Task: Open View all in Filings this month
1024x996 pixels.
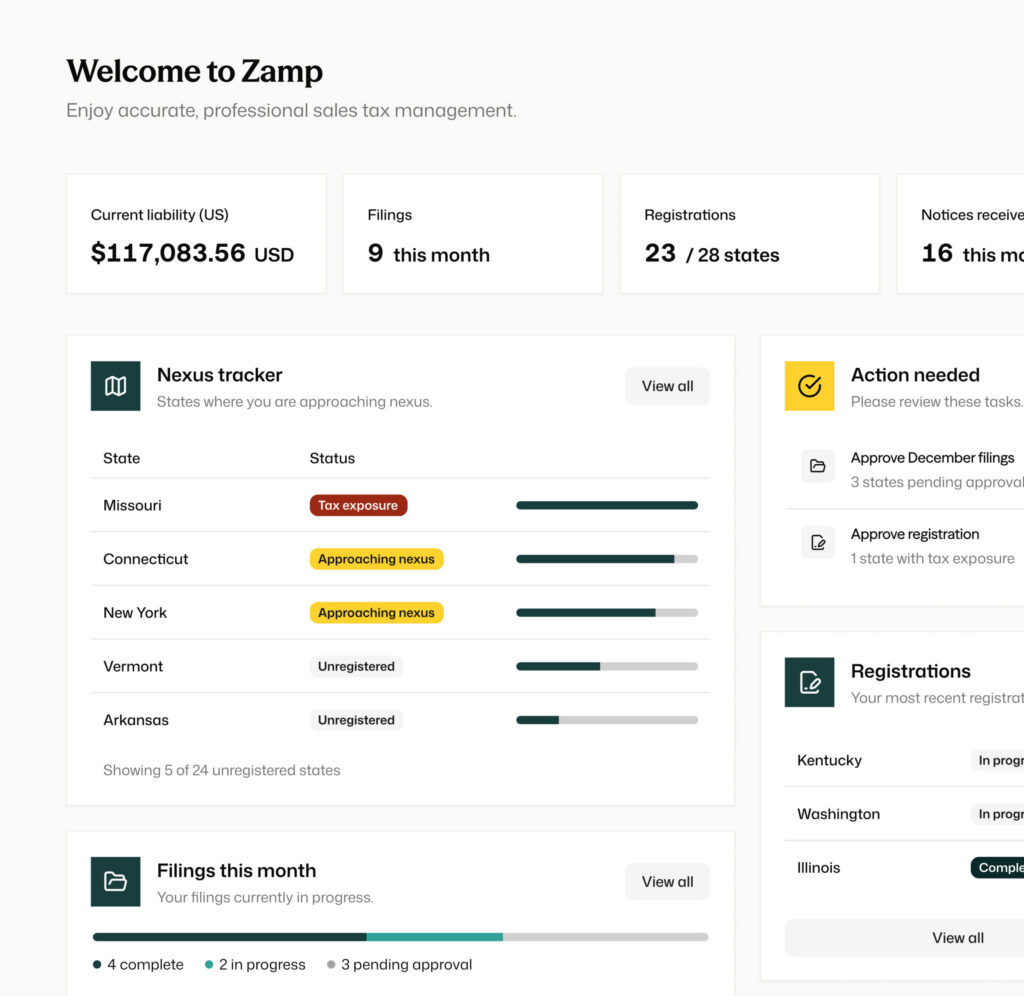Action: pos(667,881)
